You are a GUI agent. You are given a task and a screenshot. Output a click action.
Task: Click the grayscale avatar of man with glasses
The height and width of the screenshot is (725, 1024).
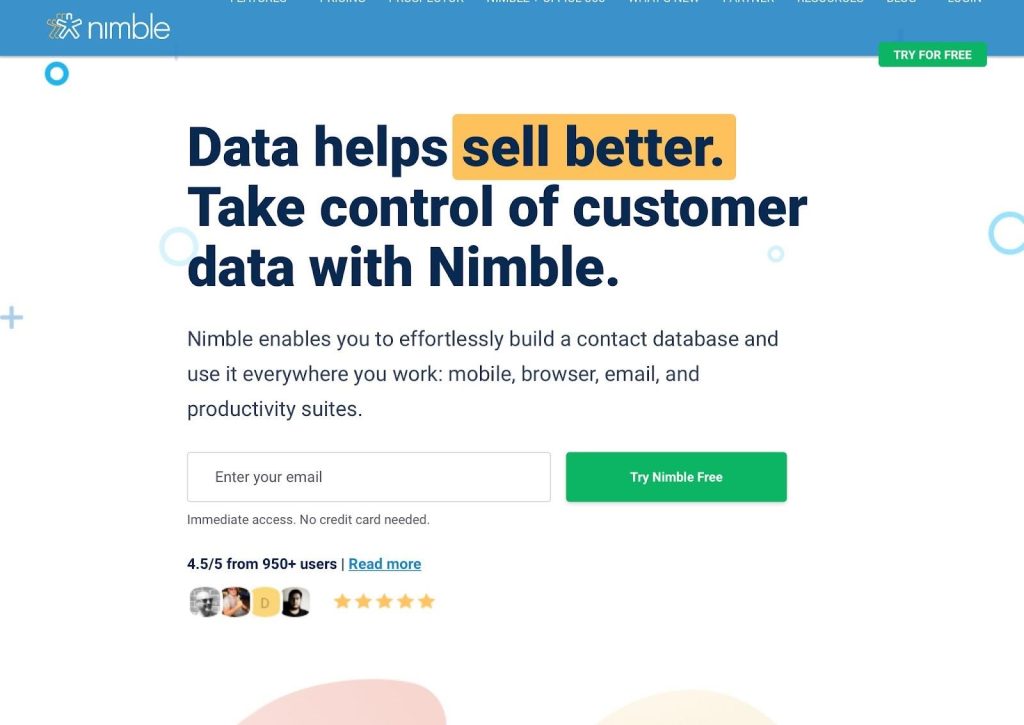204,602
